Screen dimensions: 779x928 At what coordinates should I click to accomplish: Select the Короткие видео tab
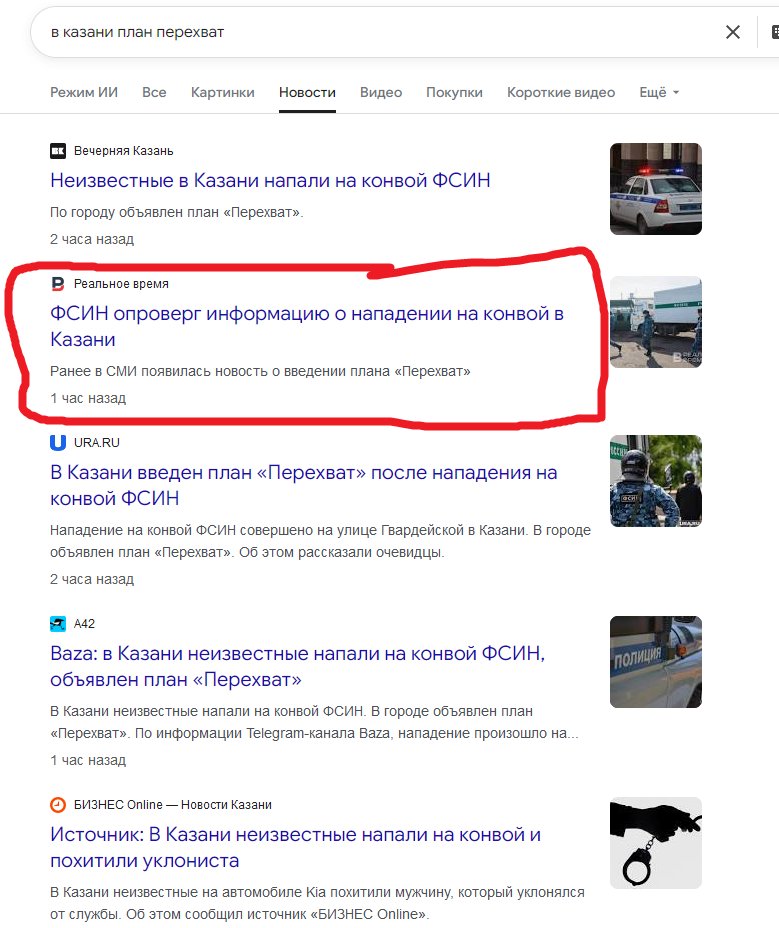(561, 92)
